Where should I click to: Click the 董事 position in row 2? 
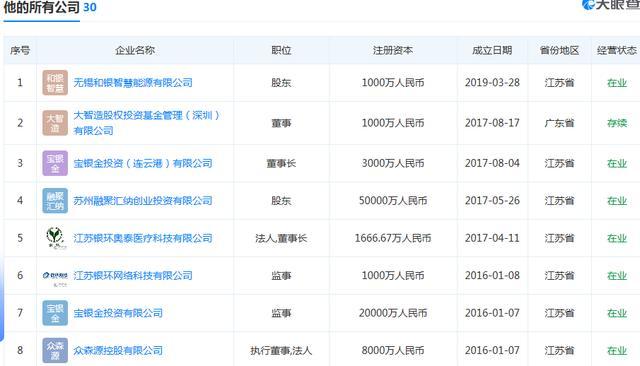281,123
